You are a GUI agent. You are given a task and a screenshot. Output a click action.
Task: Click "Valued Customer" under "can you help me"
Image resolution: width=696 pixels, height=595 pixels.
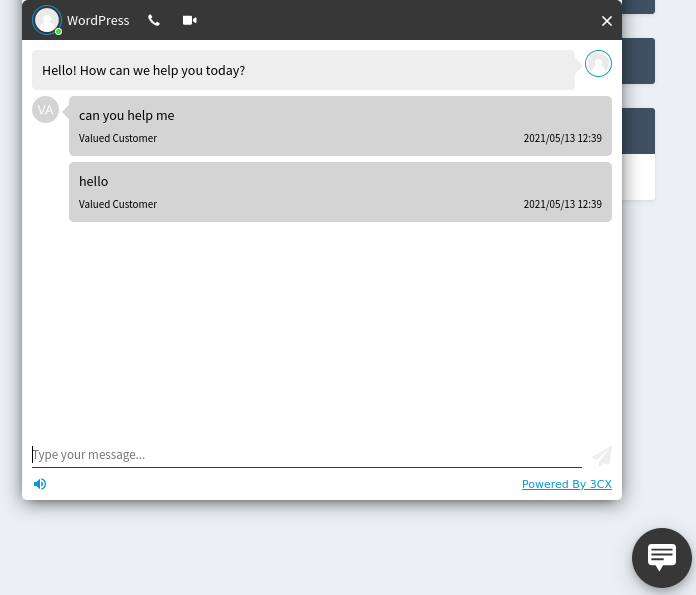point(118,138)
